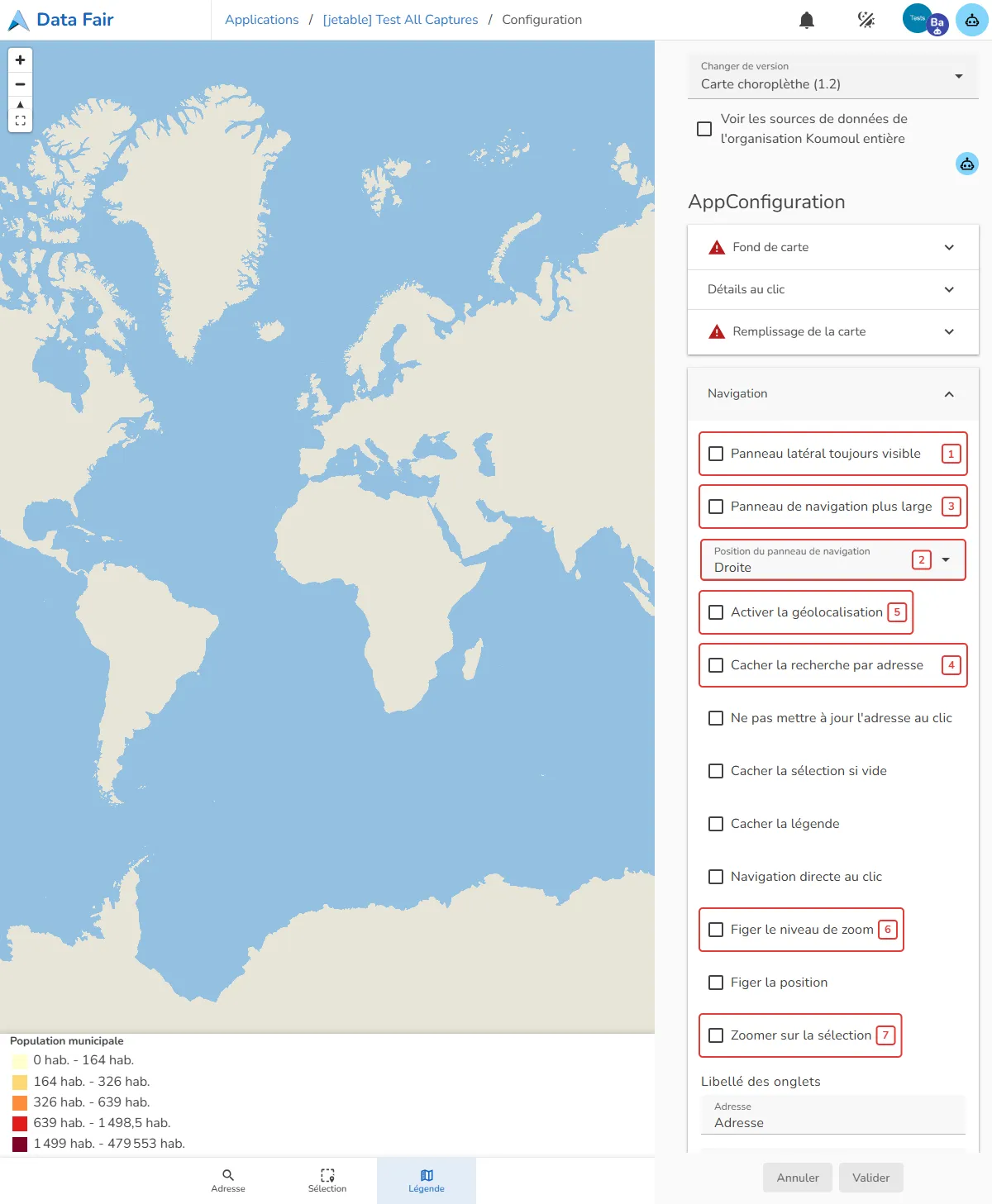Enable Panneau latéral toujours visible
The height and width of the screenshot is (1204, 992).
[x=716, y=454]
